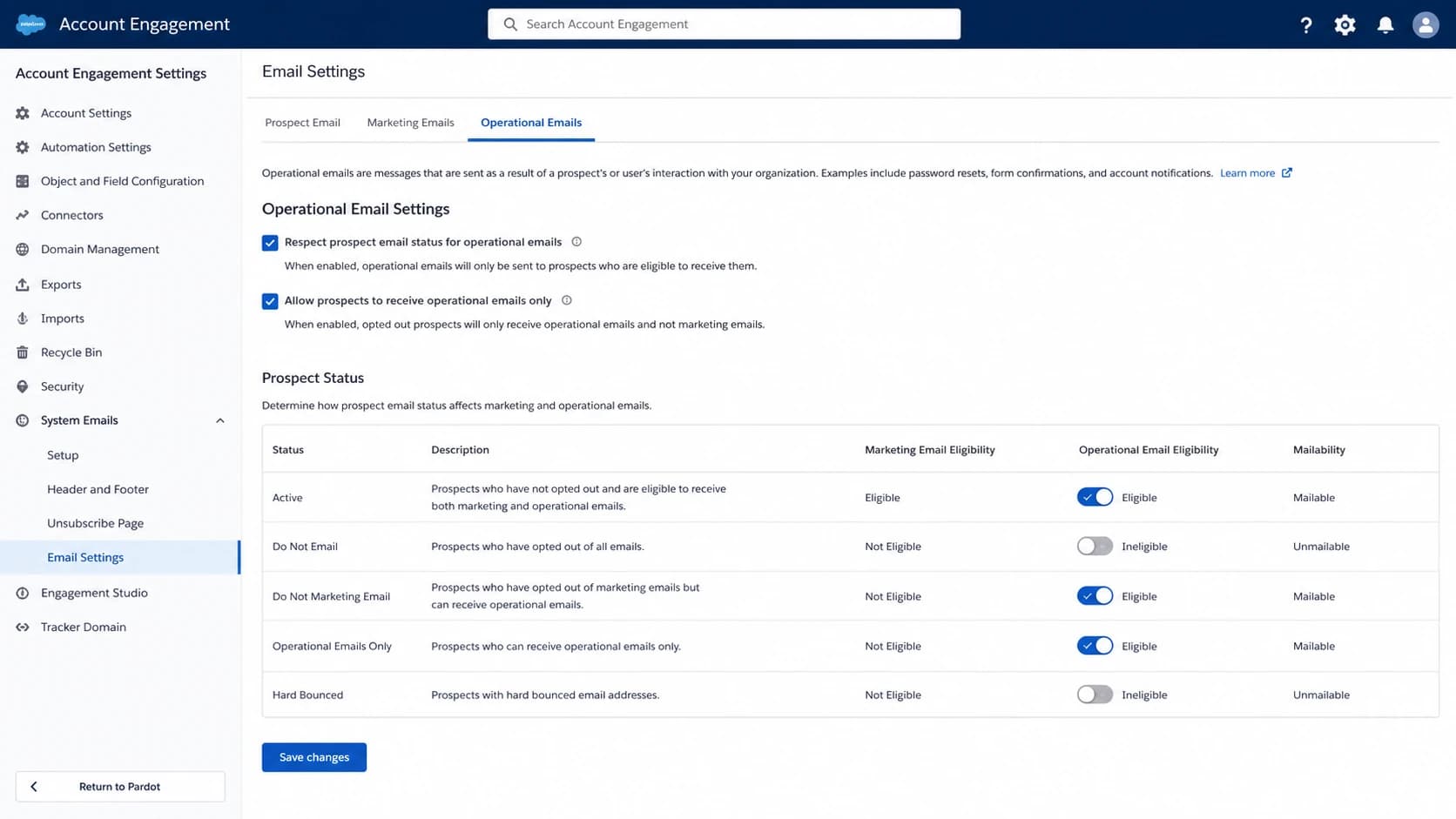This screenshot has width=1456, height=819.
Task: Go to Account Settings
Action: pos(86,113)
